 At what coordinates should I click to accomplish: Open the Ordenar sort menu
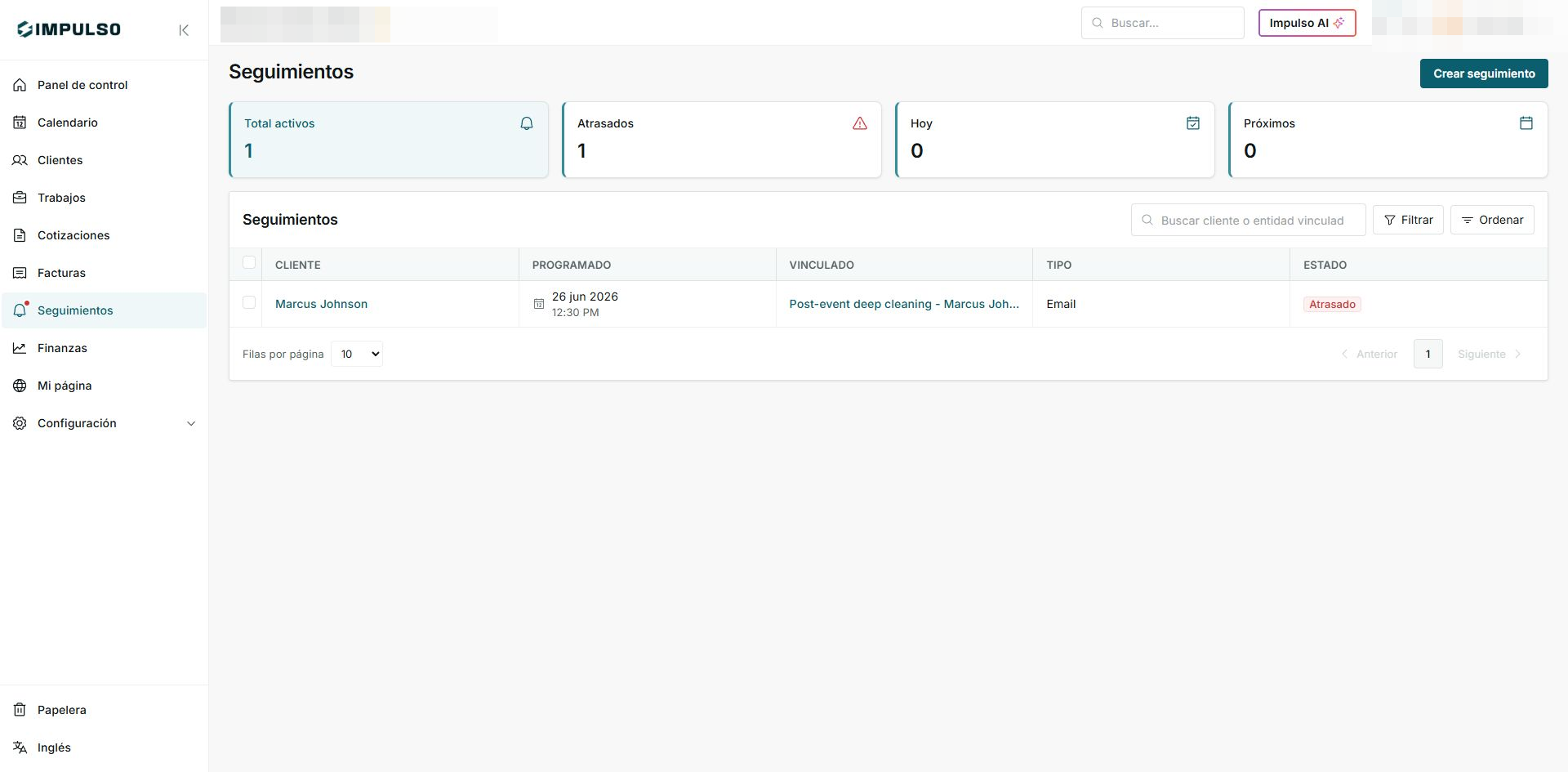pos(1492,220)
